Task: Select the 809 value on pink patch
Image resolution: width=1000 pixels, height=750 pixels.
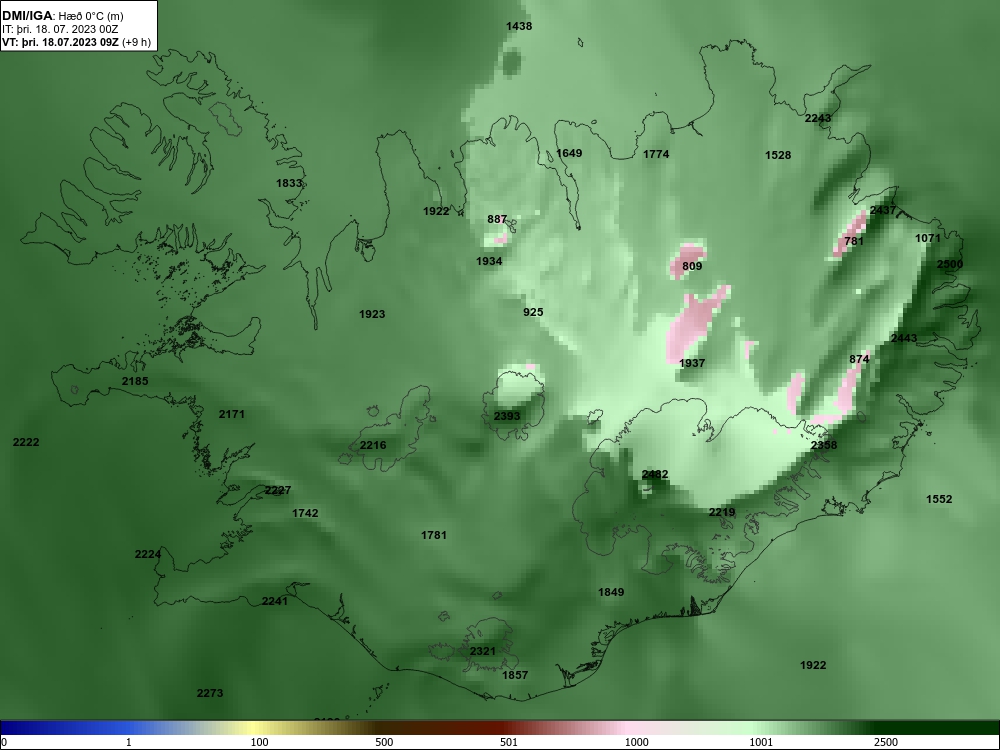Action: click(x=692, y=266)
